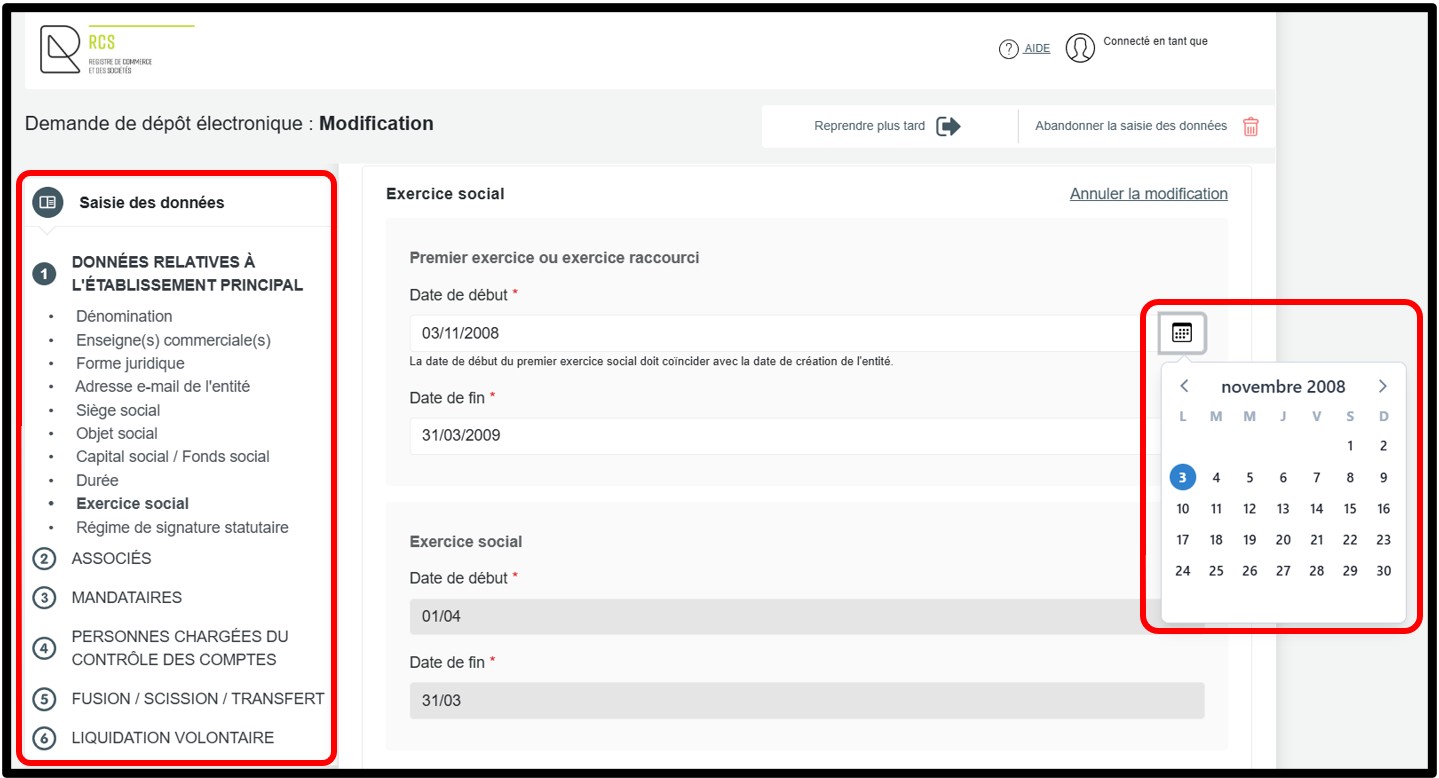Click the red trash bin icon
Viewport: 1439px width, 778px height.
pos(1250,127)
